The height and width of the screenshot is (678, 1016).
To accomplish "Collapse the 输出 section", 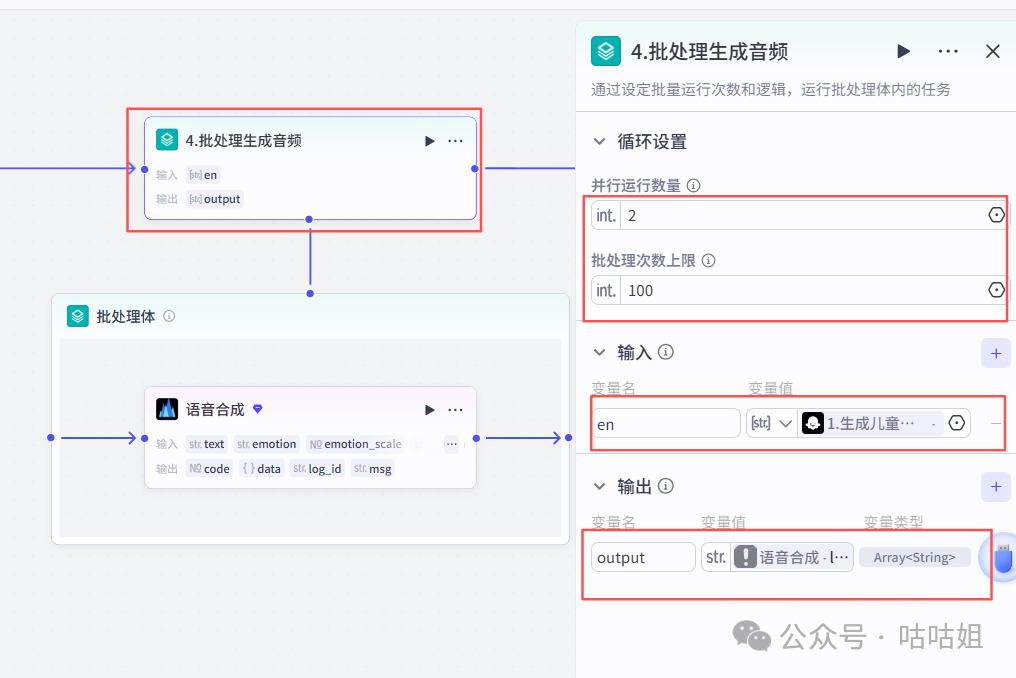I will [598, 486].
